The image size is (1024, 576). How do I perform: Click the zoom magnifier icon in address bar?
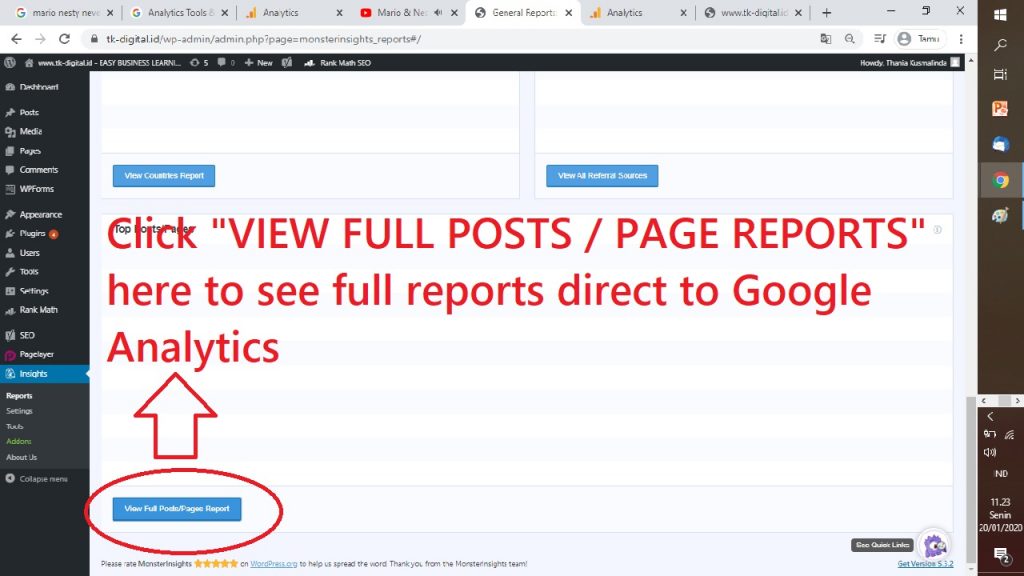click(x=849, y=39)
